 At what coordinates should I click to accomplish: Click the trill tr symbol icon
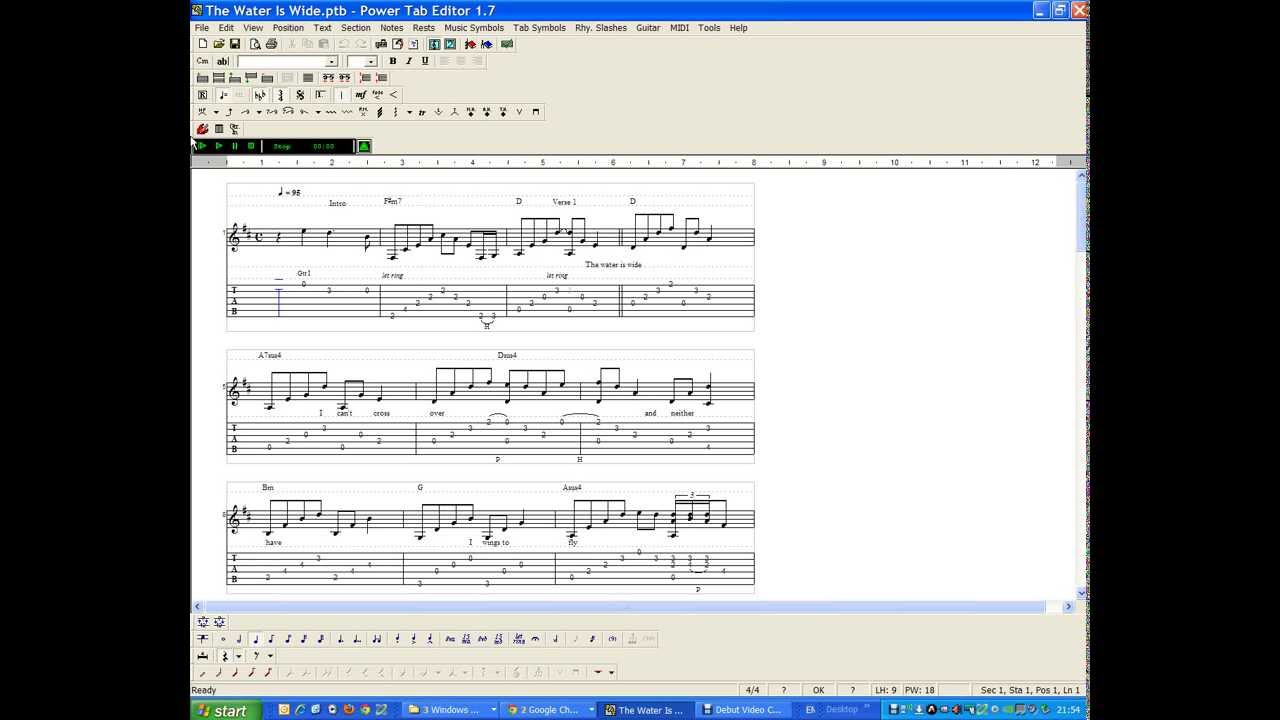pyautogui.click(x=422, y=112)
